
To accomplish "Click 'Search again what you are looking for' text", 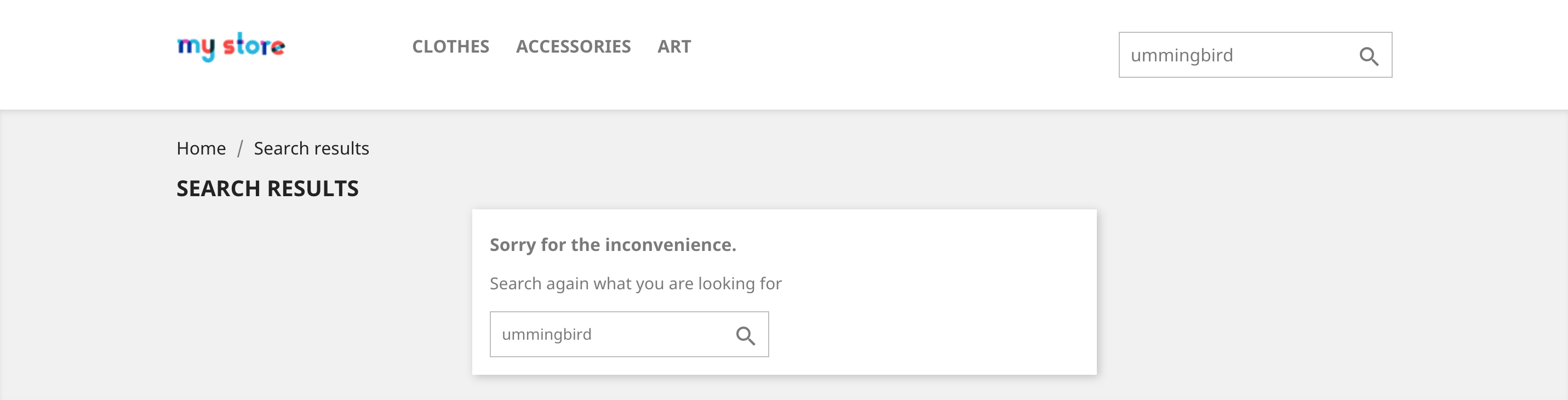I will 636,284.
